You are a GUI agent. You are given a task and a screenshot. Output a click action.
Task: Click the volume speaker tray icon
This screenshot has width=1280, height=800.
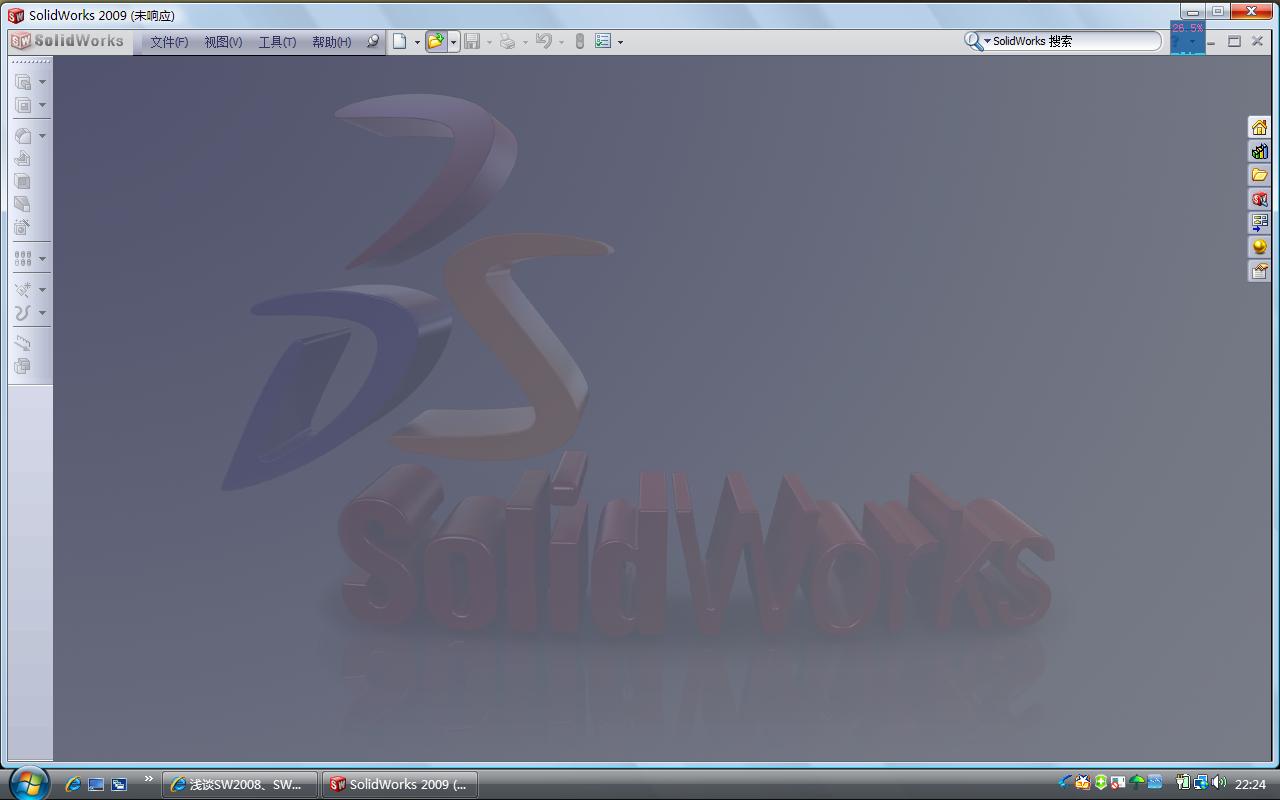[x=1218, y=783]
